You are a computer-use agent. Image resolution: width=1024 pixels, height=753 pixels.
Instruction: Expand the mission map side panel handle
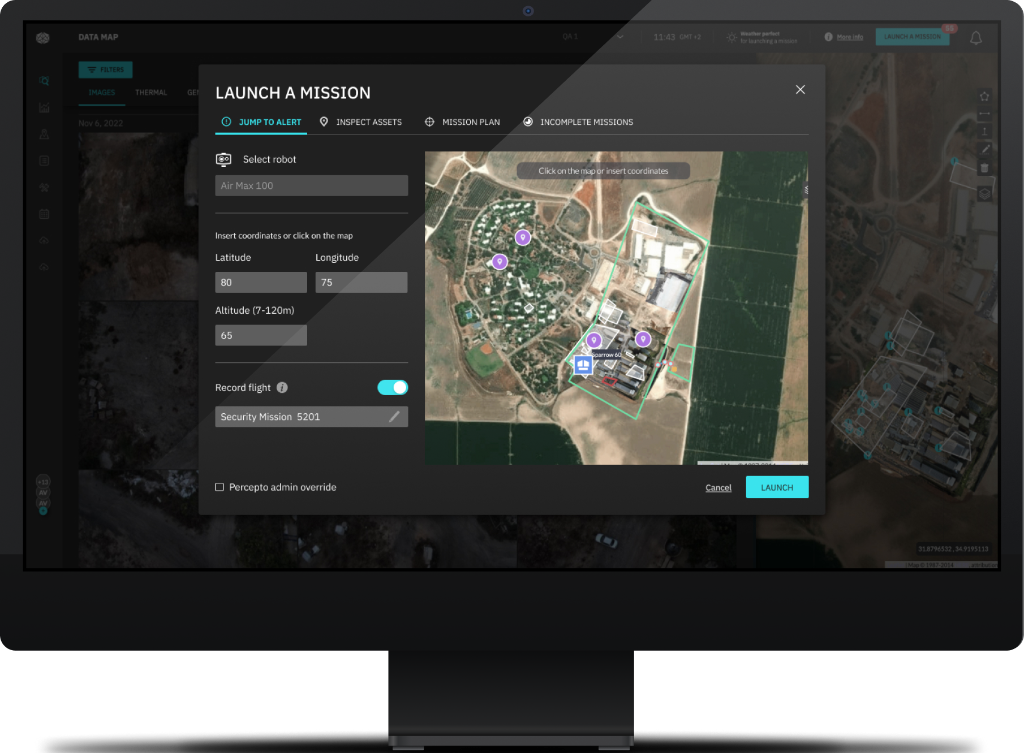(x=805, y=190)
